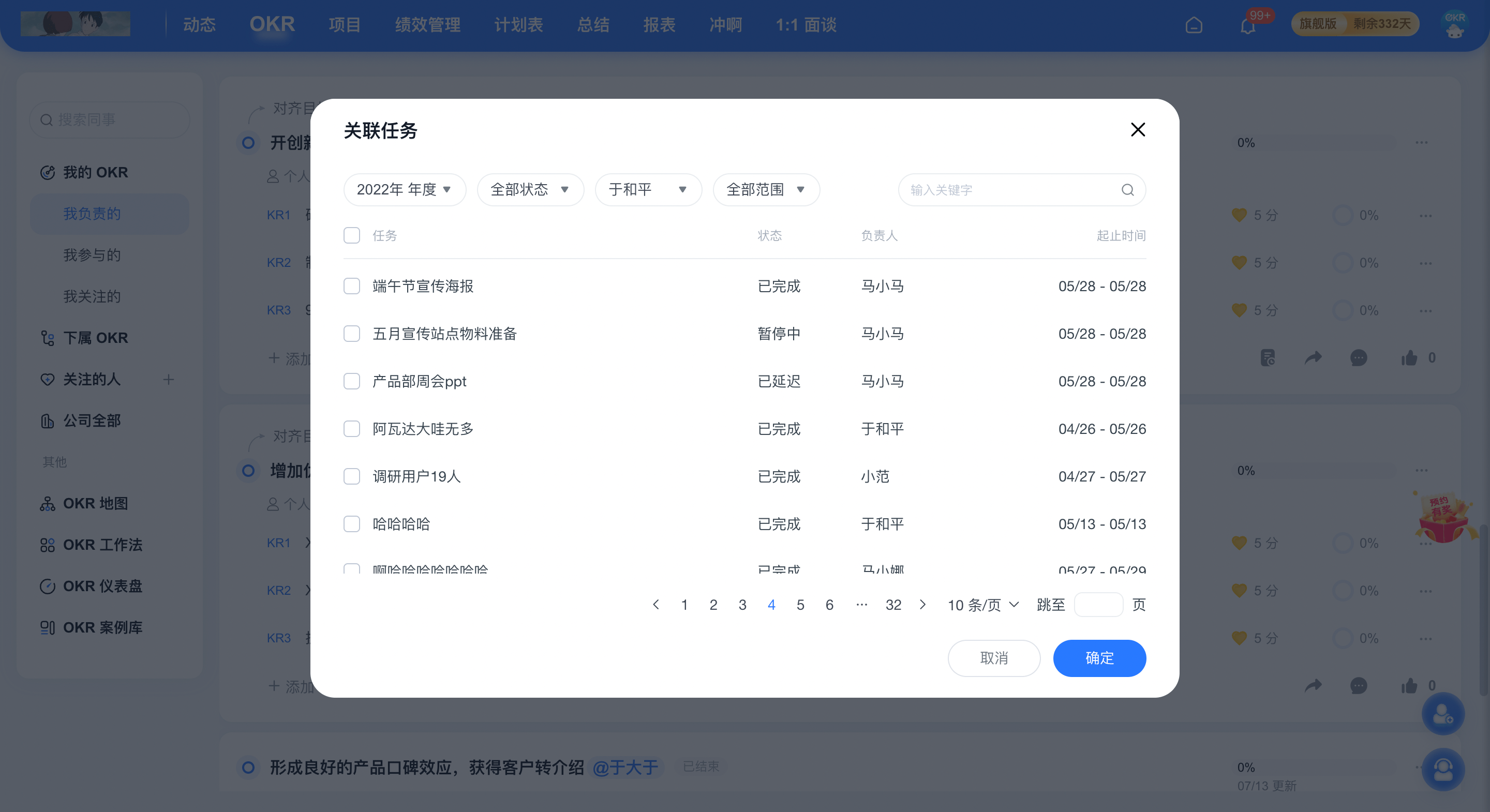Check the 产品部周会ppt task
Viewport: 1490px width, 812px height.
352,381
